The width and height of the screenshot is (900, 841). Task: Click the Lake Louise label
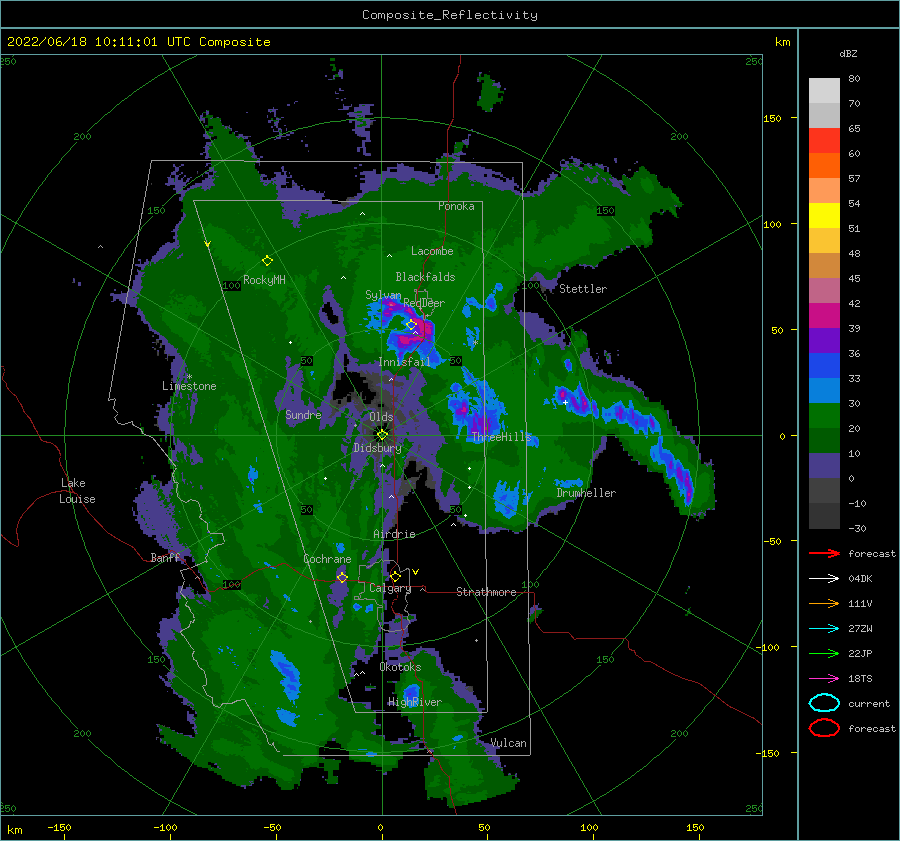77,491
